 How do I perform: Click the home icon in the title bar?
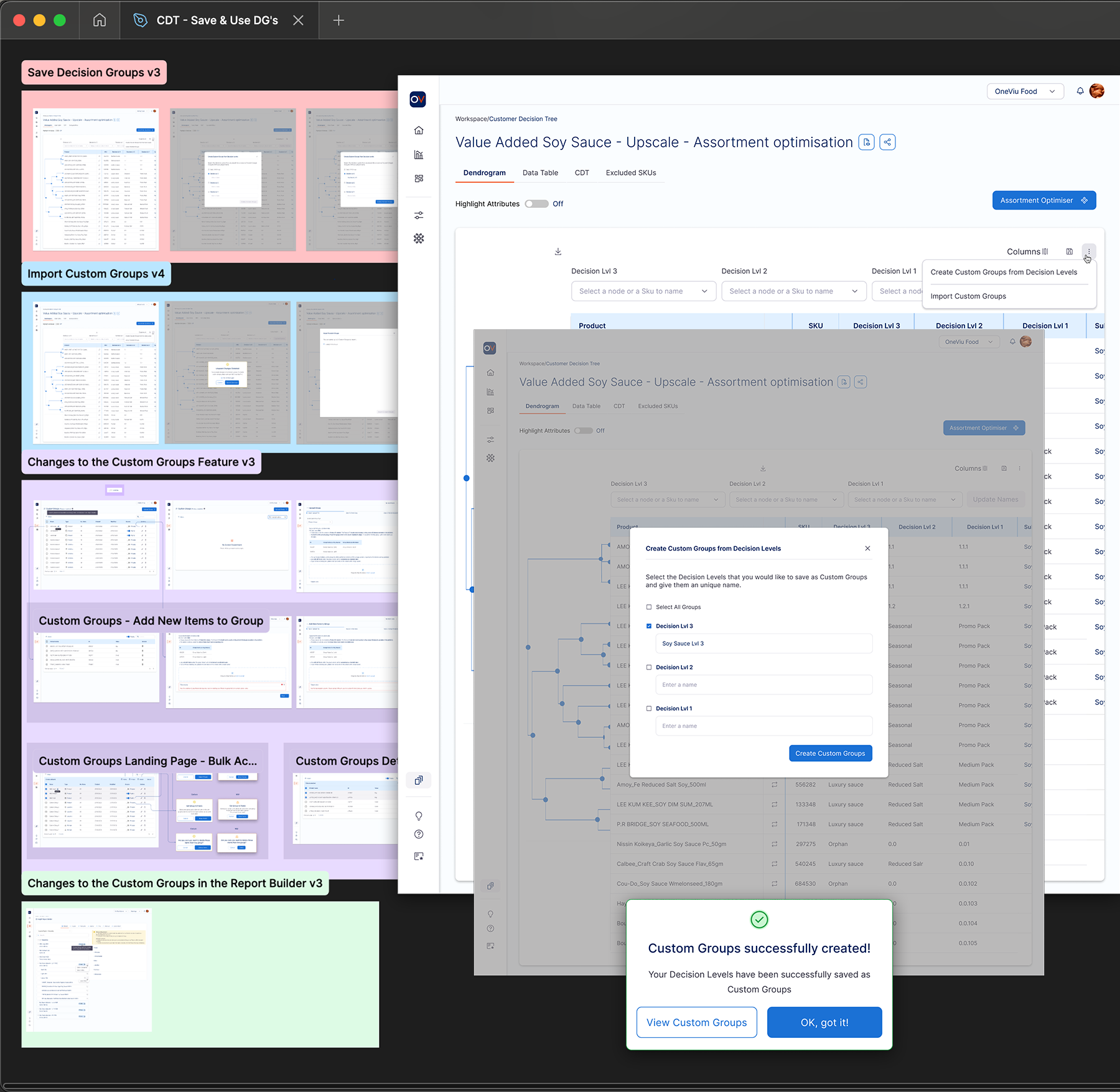100,21
